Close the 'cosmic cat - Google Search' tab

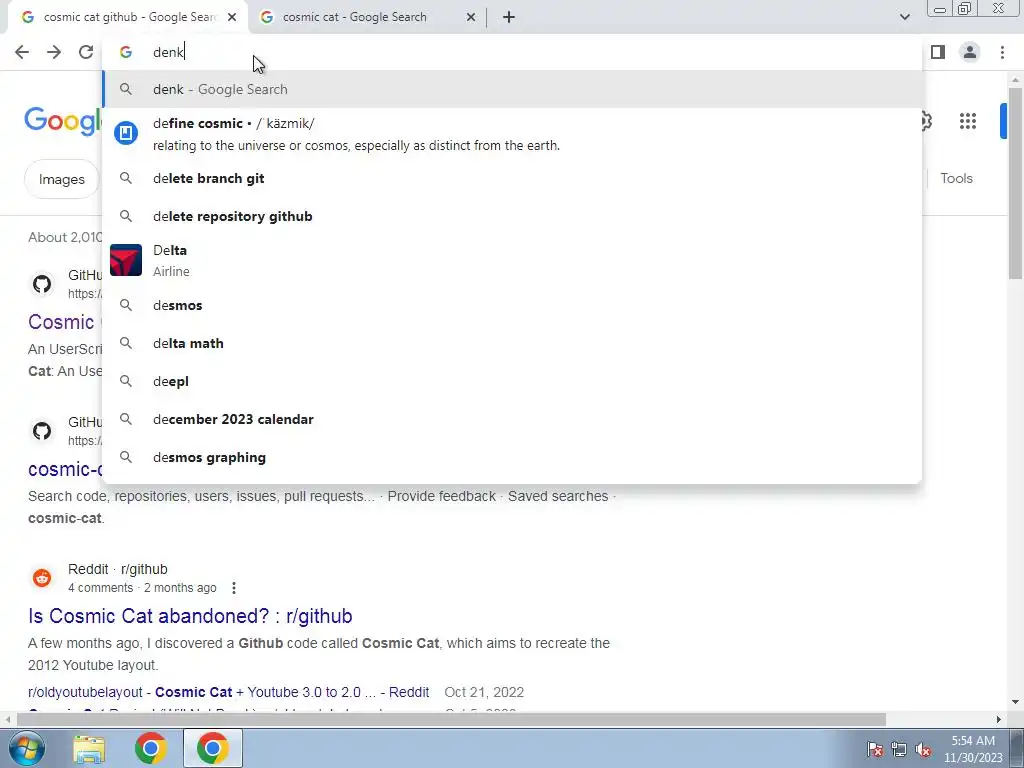(471, 18)
